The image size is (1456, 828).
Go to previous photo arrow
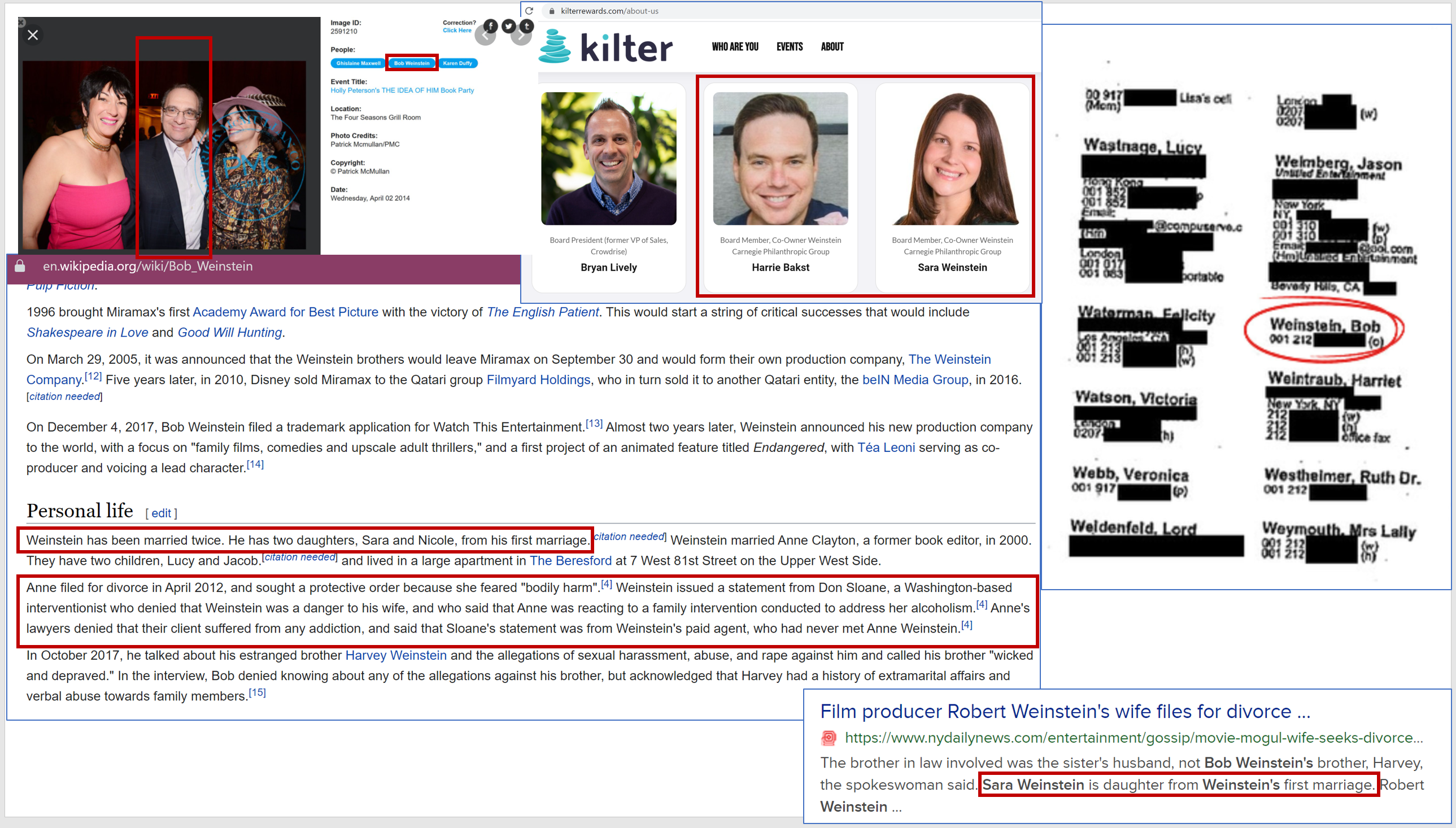(x=485, y=35)
